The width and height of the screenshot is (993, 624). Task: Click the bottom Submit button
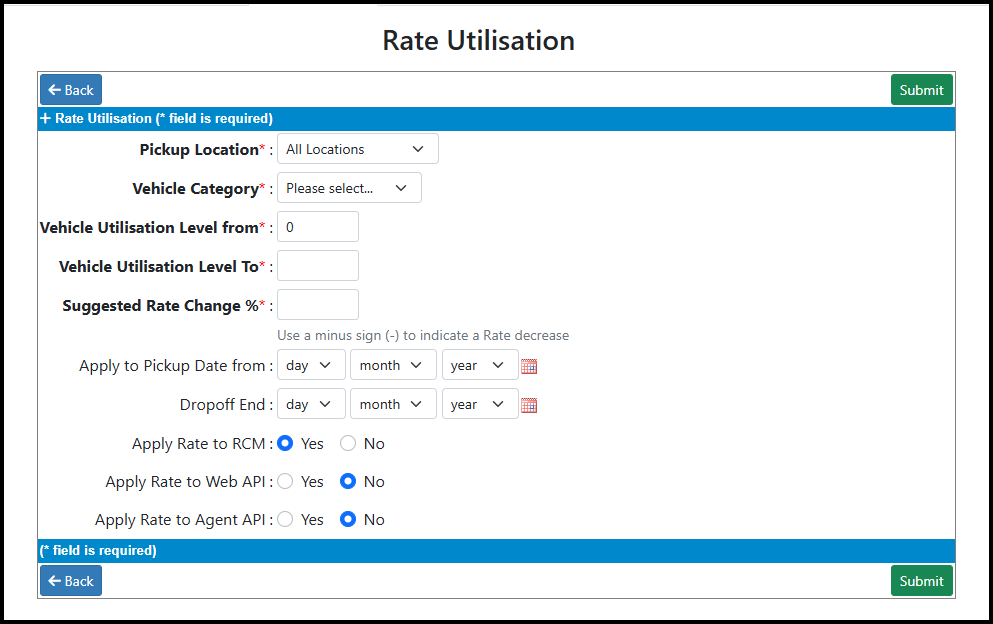point(921,581)
